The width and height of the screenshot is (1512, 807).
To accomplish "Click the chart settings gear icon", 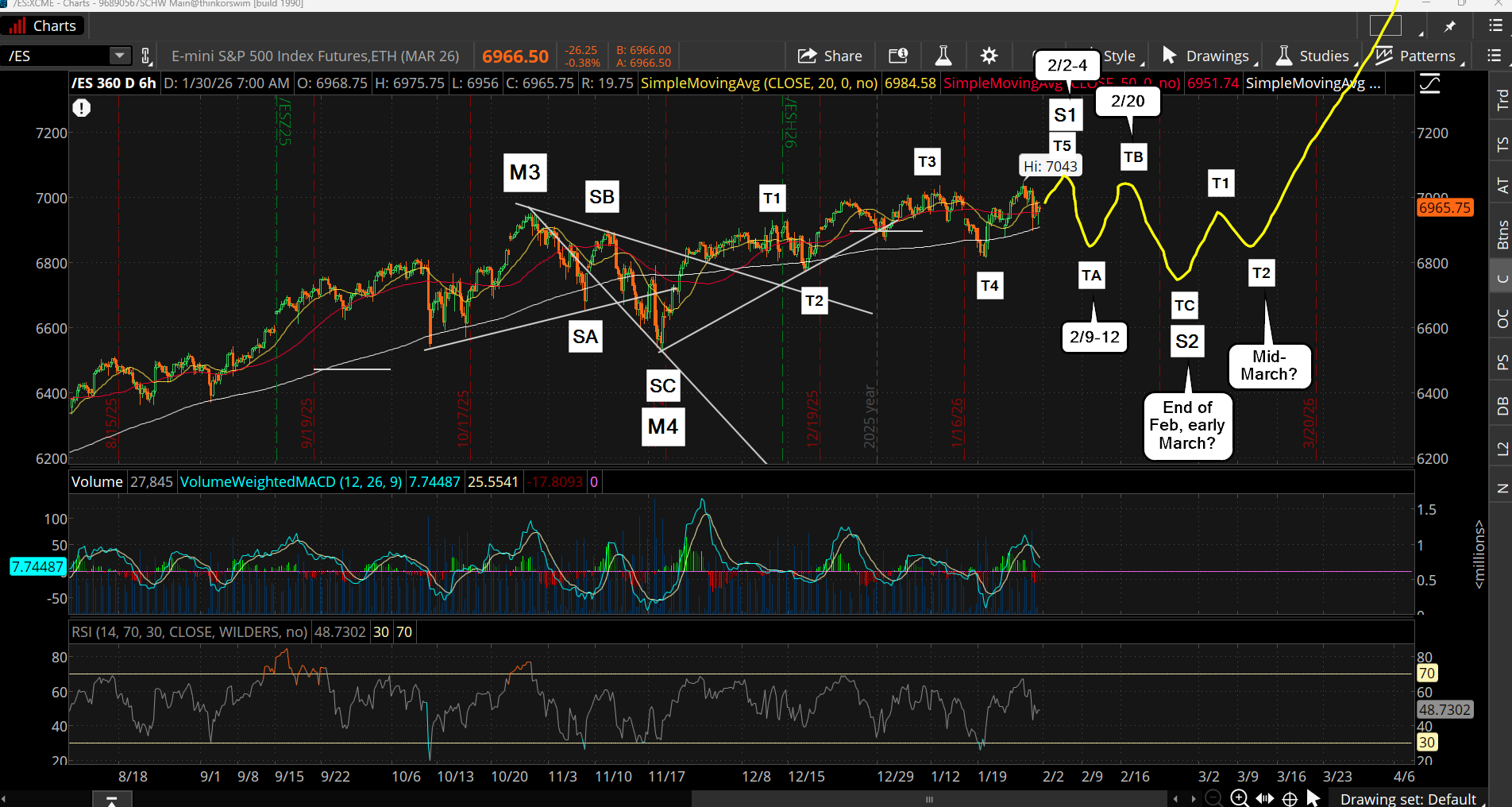I will tap(989, 56).
